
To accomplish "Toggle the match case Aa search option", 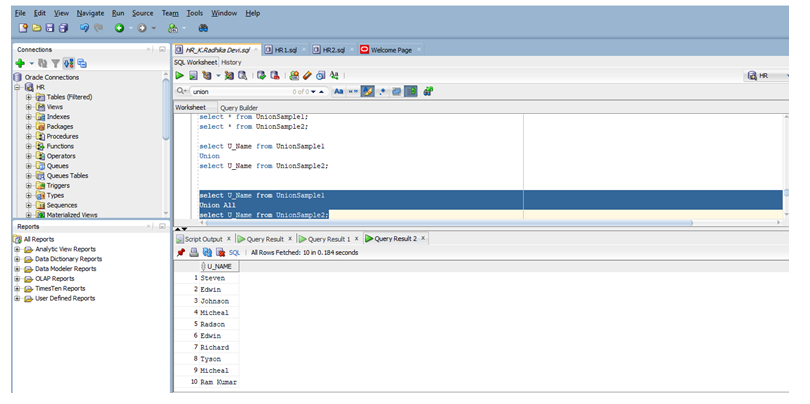I will click(338, 91).
